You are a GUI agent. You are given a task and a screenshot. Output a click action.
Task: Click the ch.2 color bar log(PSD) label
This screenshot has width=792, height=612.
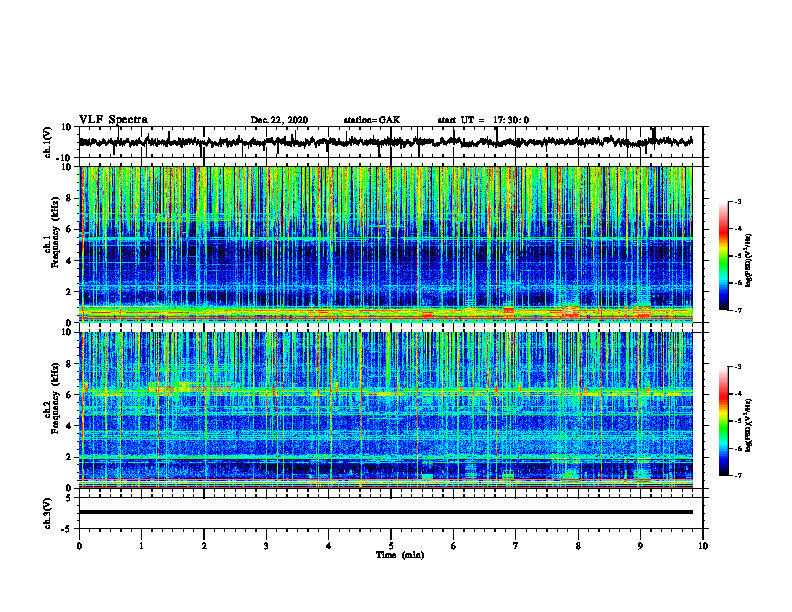pyautogui.click(x=748, y=424)
